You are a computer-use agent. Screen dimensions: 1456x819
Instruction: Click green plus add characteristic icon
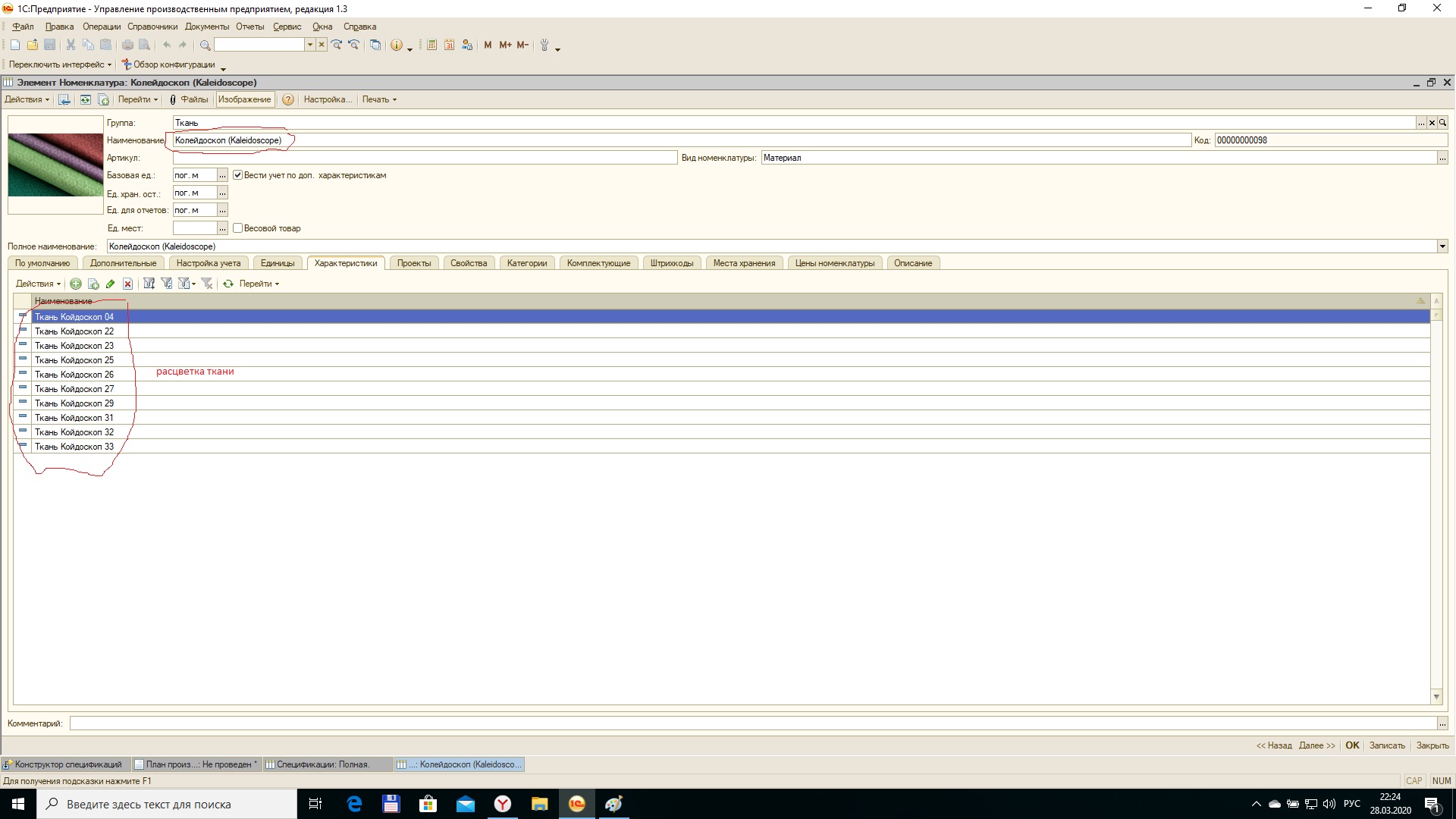pyautogui.click(x=76, y=284)
